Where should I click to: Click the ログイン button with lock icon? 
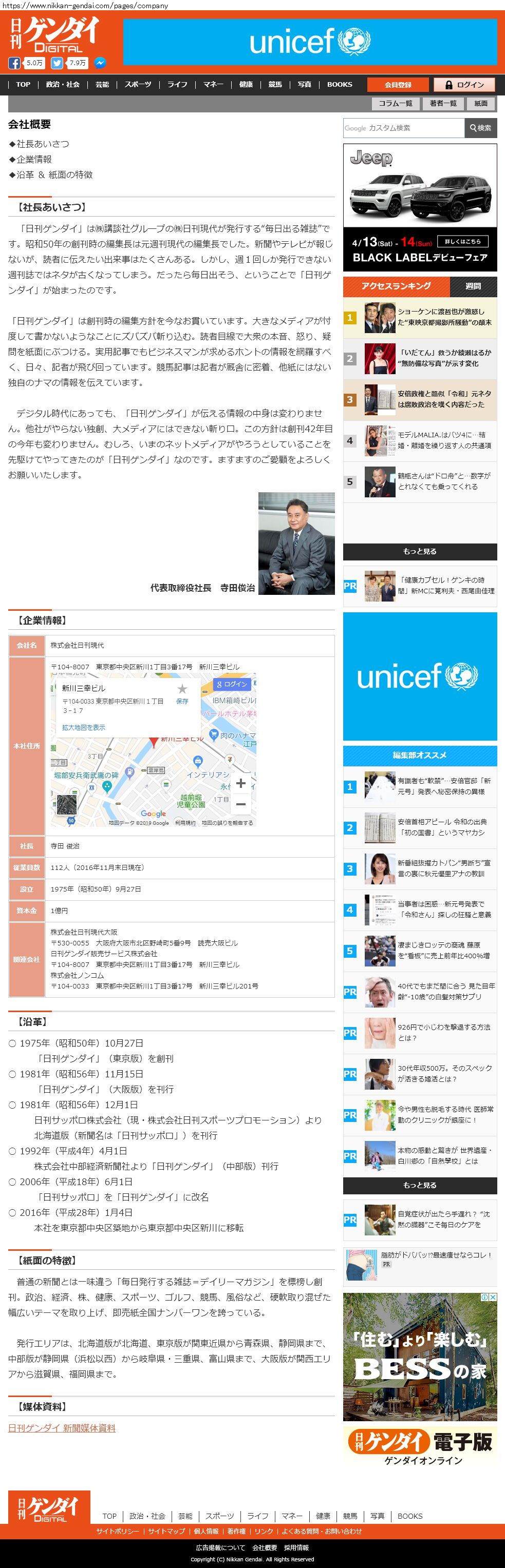tap(465, 85)
